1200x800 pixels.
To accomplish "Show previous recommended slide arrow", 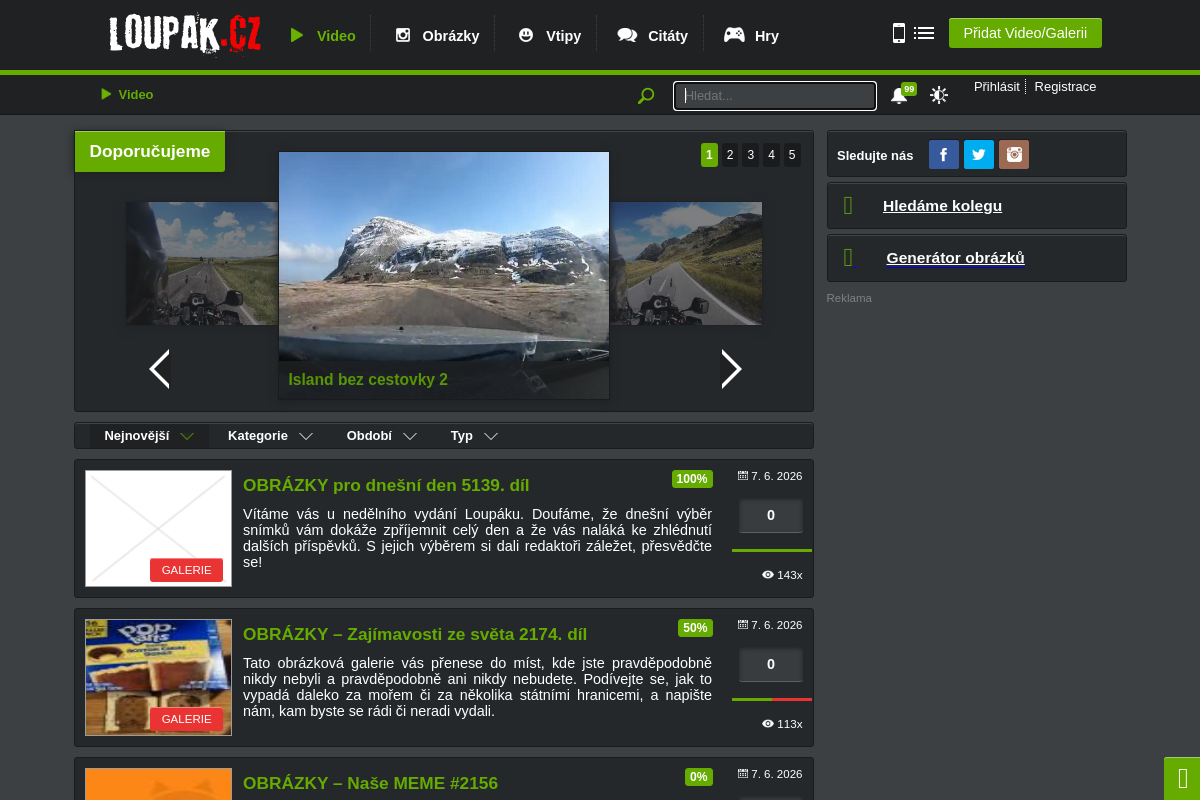I will coord(159,369).
